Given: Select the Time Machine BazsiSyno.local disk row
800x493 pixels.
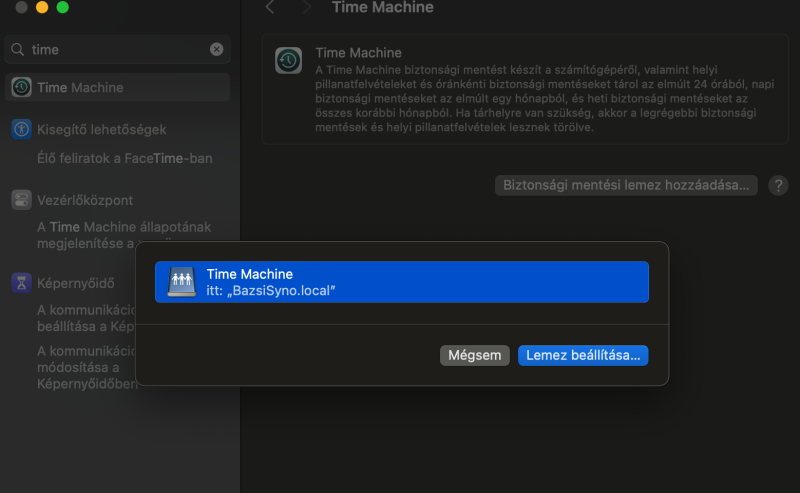Looking at the screenshot, I should [402, 282].
